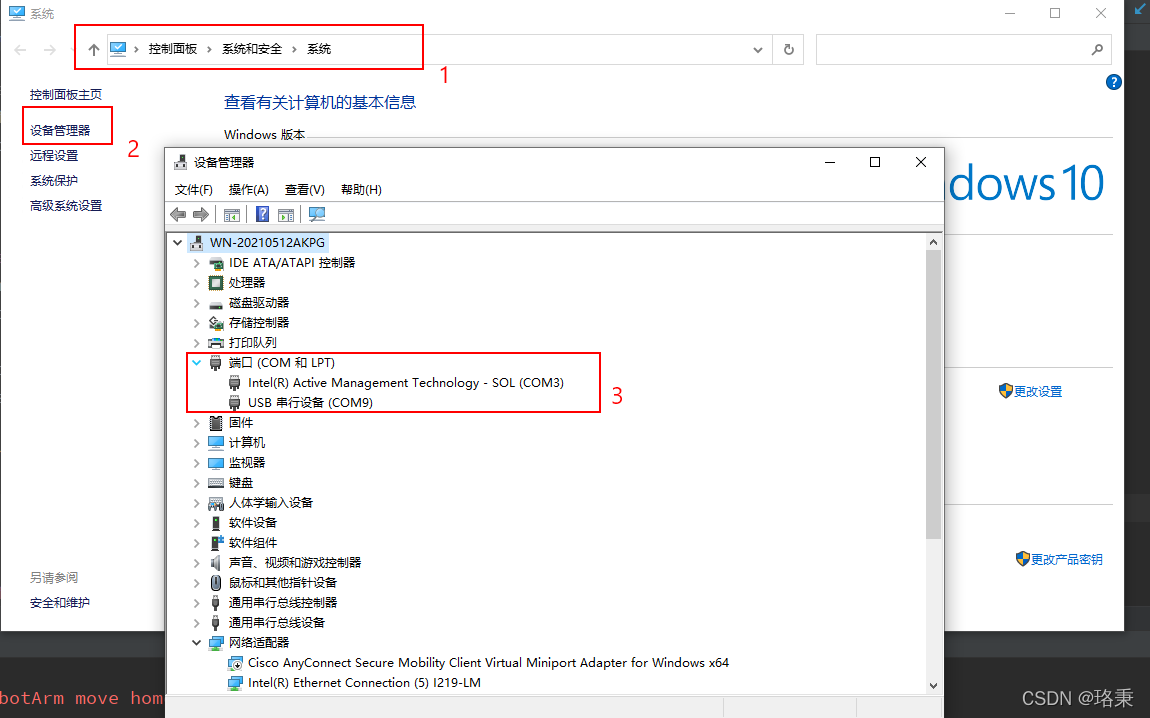Click Device Manager scrollbar up arrow
This screenshot has height=718, width=1150.
pos(933,242)
